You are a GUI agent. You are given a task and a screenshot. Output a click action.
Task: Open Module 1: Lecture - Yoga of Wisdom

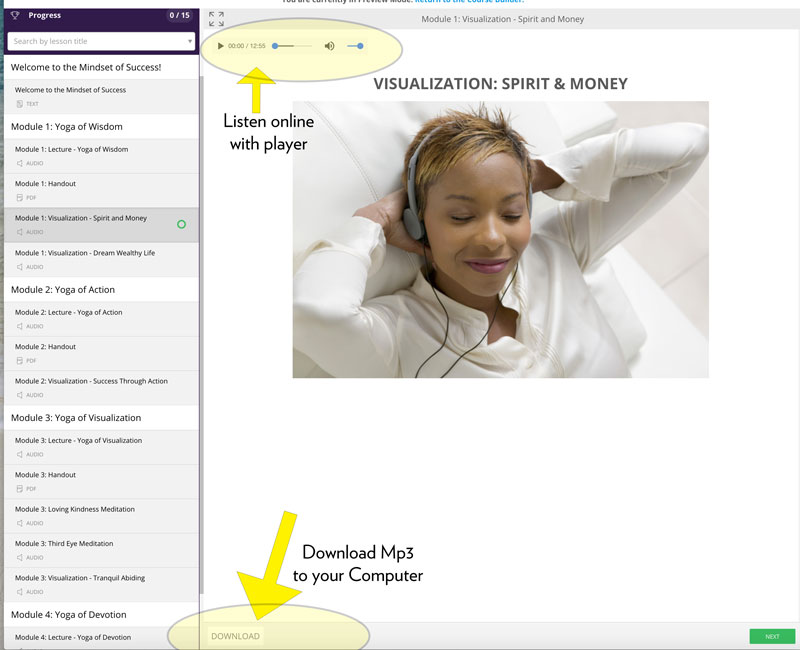[101, 156]
